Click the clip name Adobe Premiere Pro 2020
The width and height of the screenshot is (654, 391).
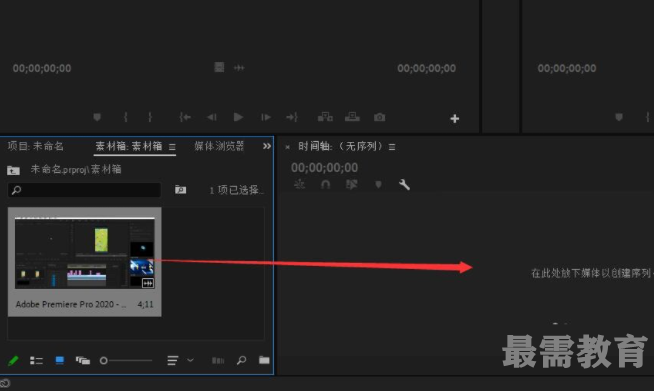(70, 304)
